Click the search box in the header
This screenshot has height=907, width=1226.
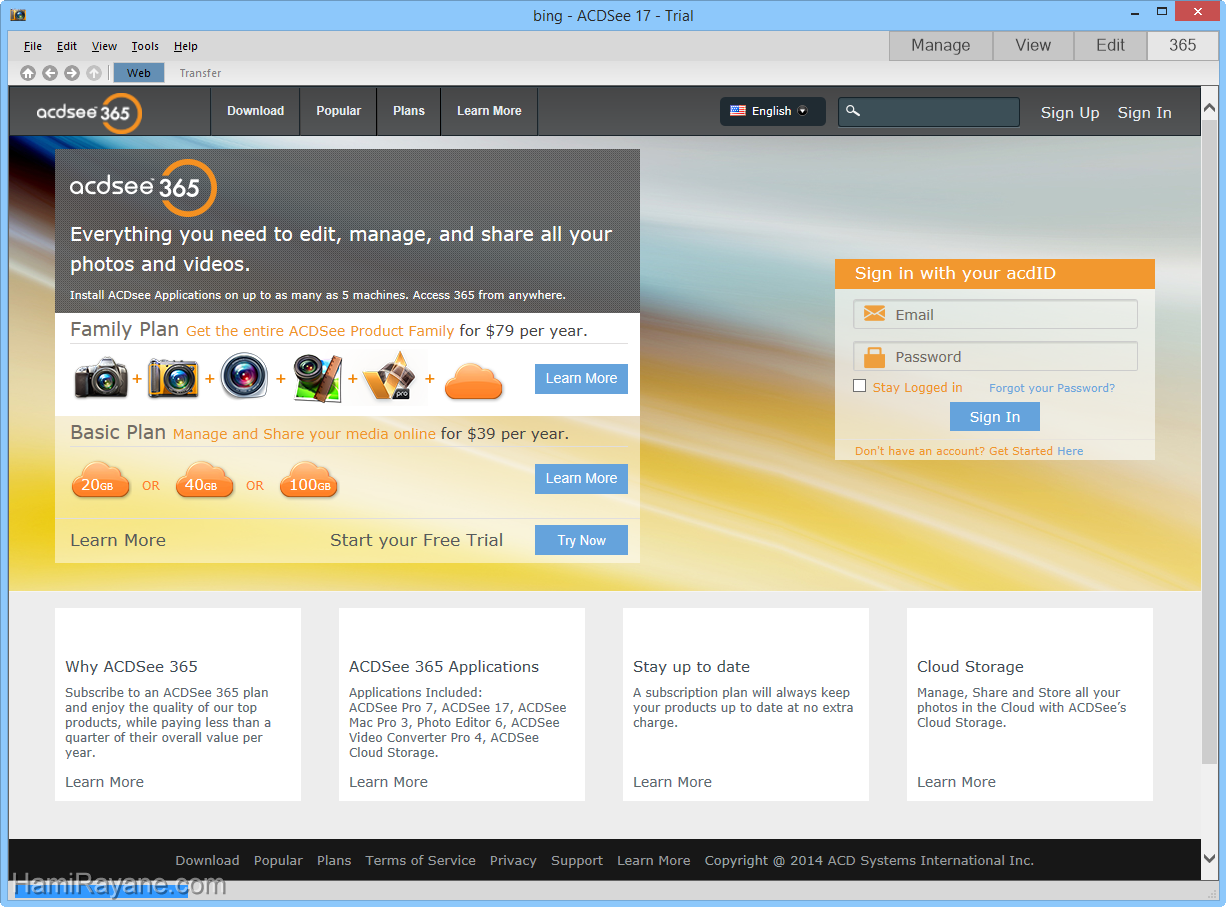click(929, 111)
